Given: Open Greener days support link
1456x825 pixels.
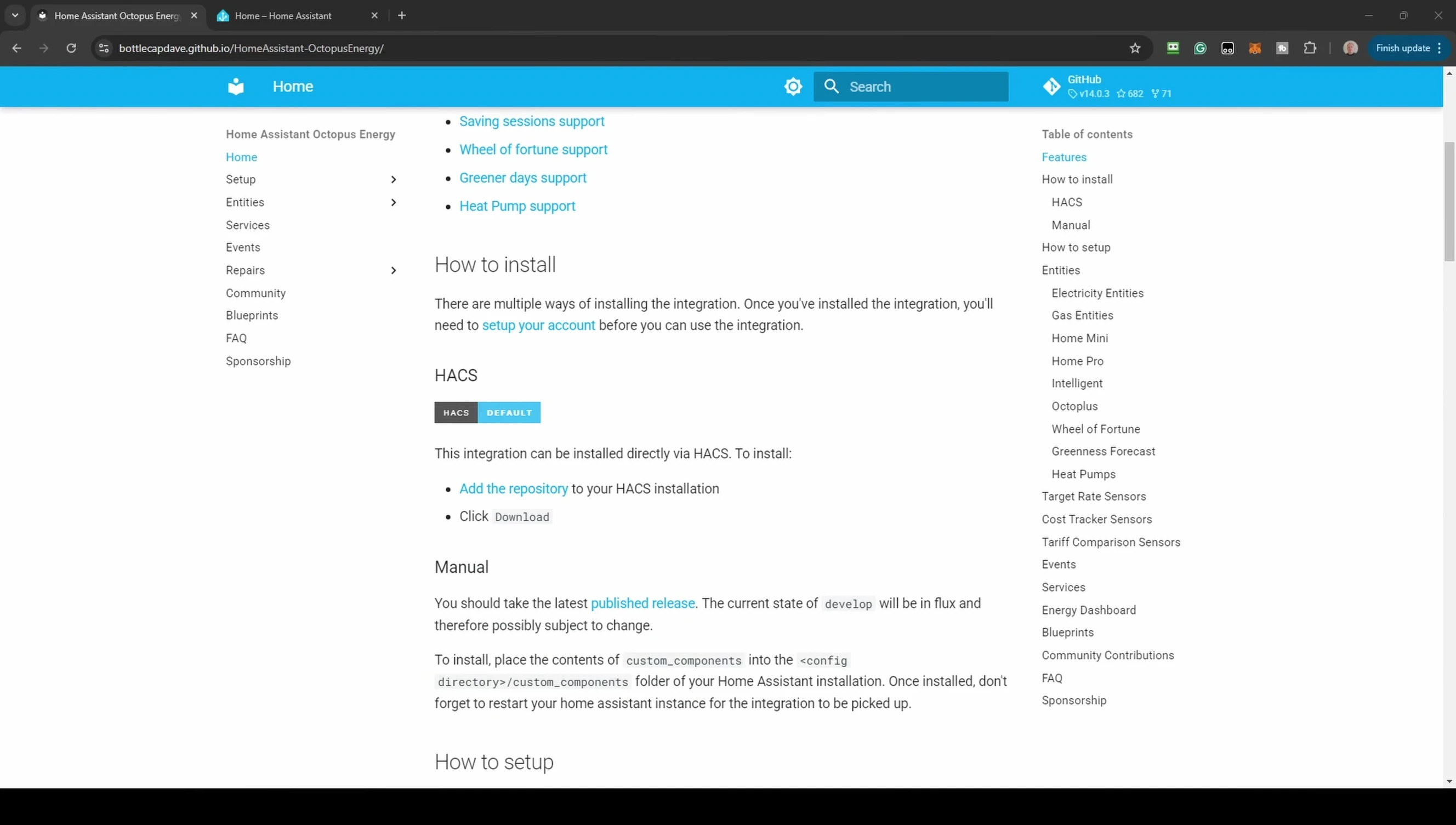Looking at the screenshot, I should click(522, 178).
